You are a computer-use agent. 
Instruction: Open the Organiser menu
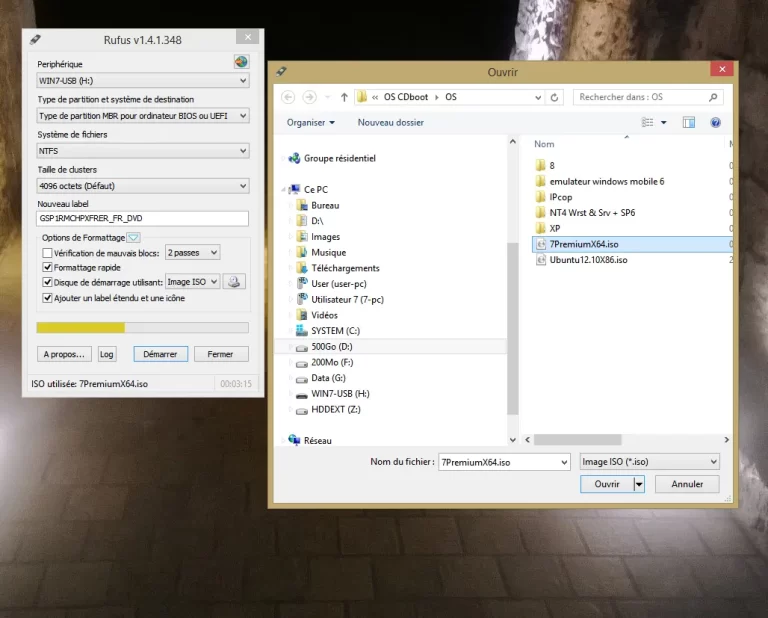point(311,122)
